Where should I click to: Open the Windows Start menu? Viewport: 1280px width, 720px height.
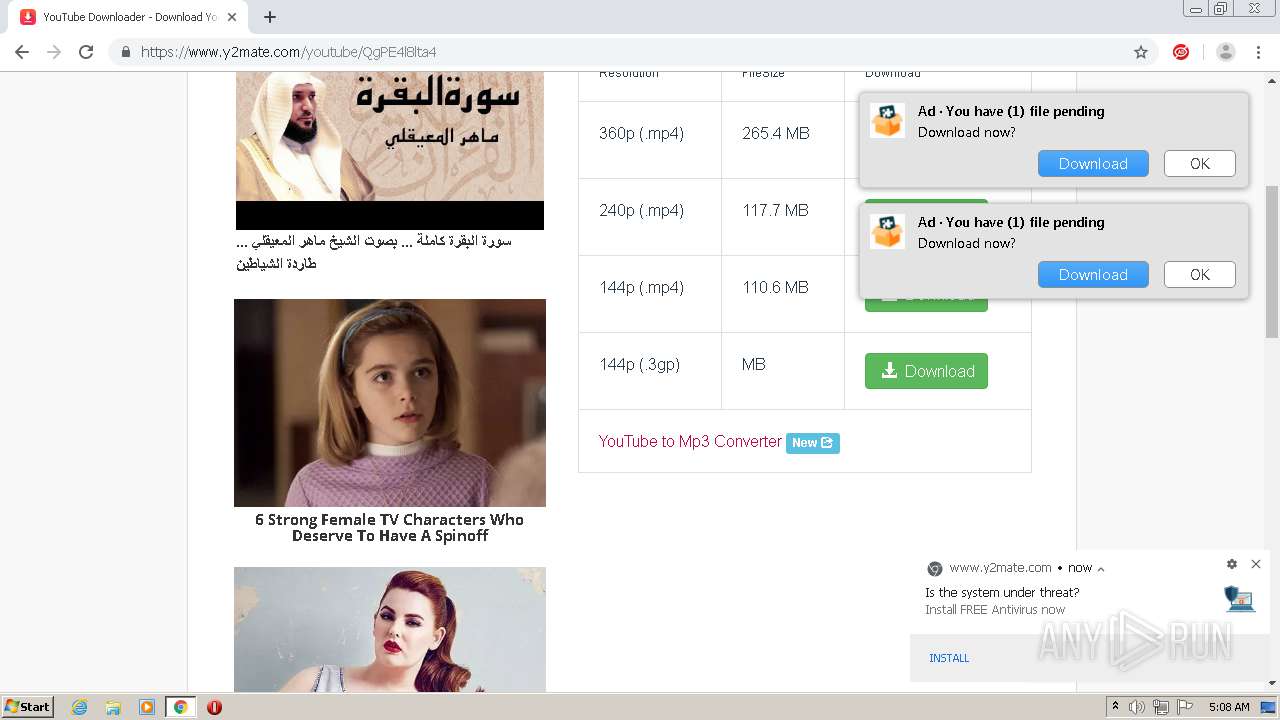pos(28,707)
